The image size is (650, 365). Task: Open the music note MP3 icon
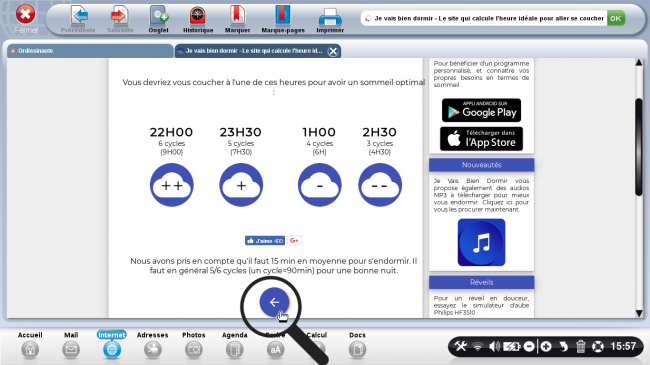point(481,243)
